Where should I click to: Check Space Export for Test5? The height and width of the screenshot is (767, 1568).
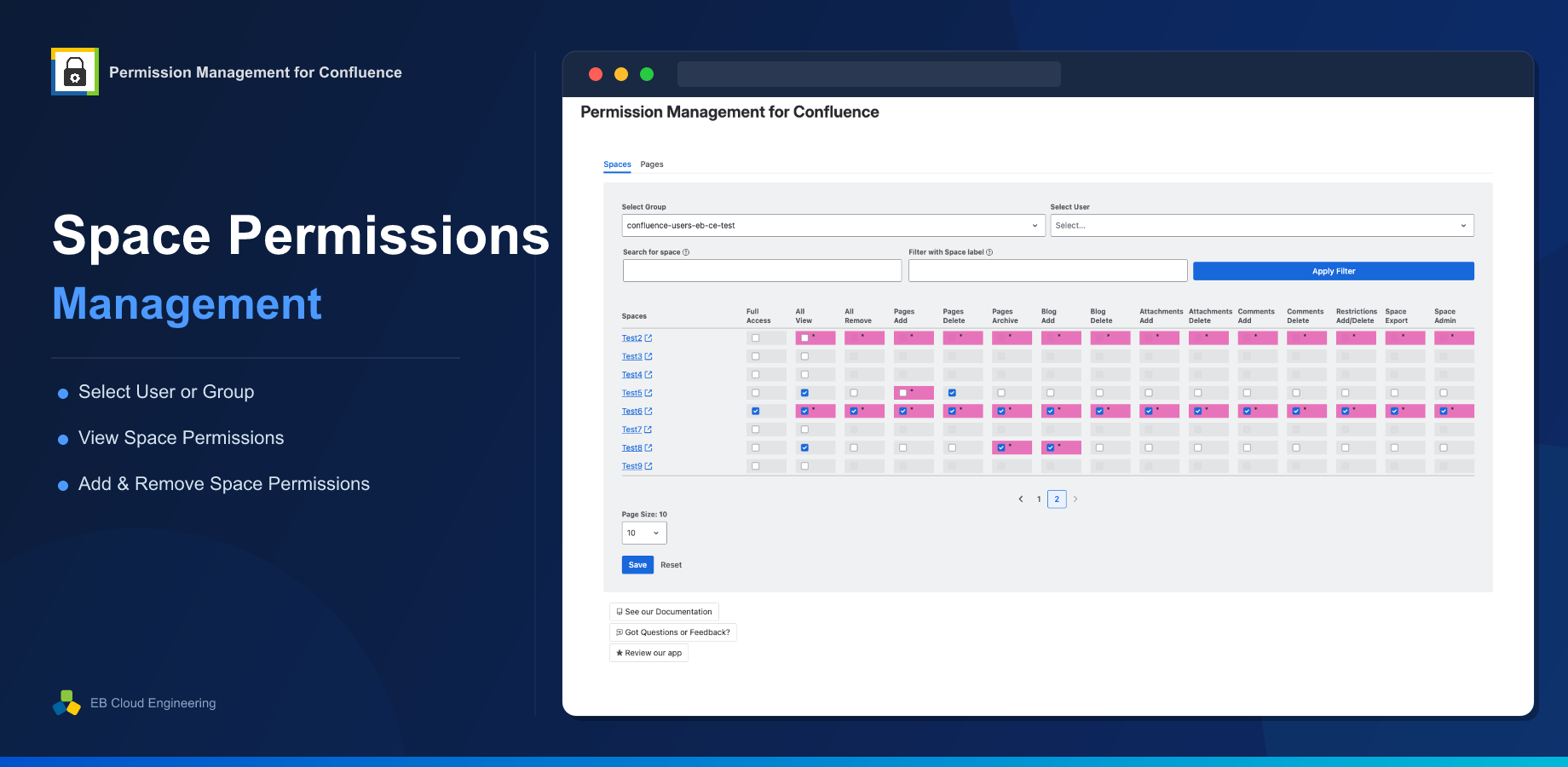1394,393
